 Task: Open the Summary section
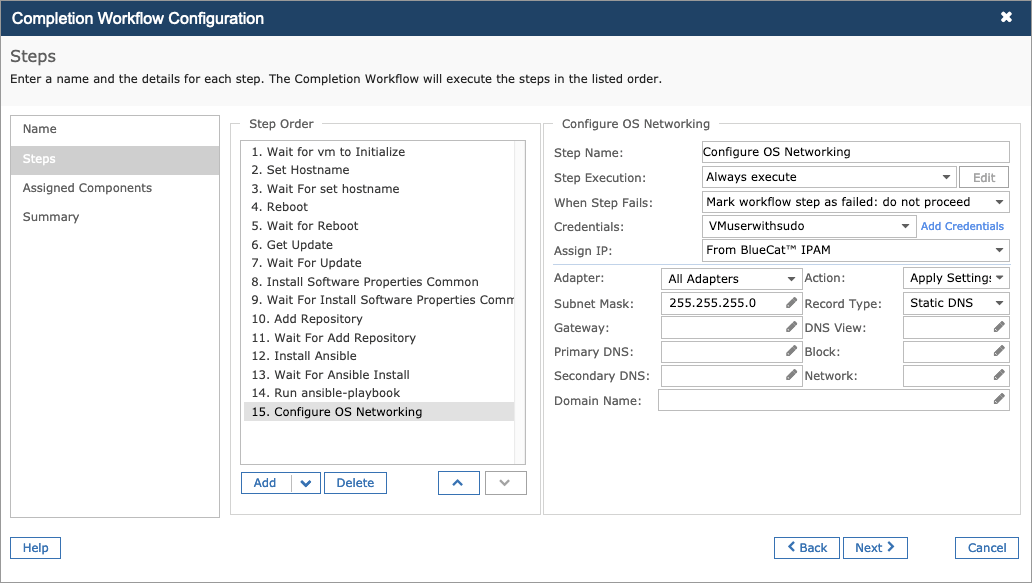pyautogui.click(x=115, y=217)
